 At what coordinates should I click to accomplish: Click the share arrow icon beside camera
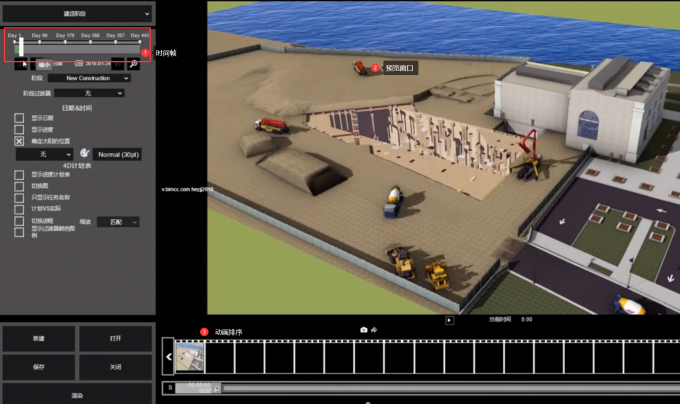click(374, 330)
